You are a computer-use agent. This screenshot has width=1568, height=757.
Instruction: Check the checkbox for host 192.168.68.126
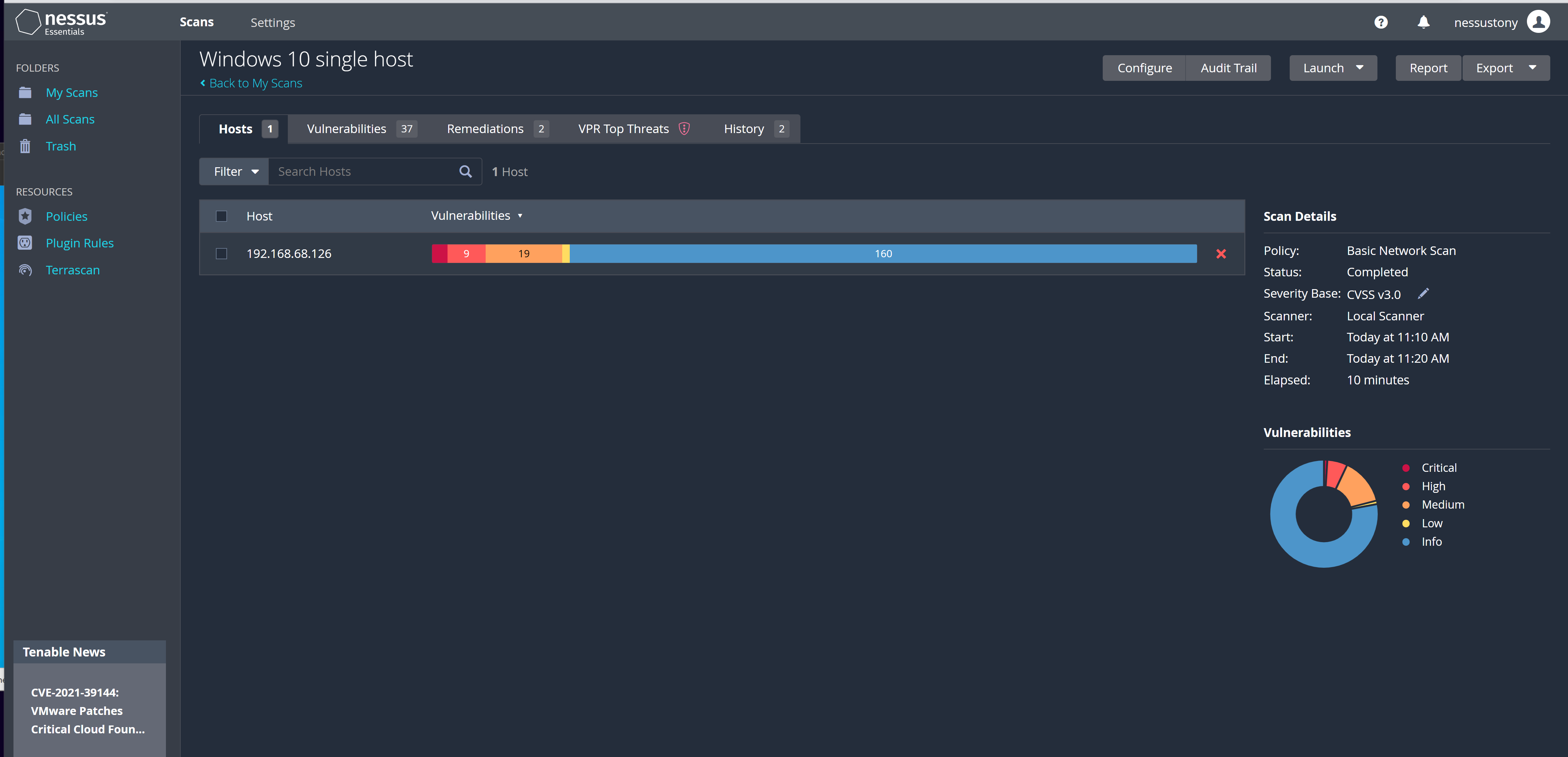[x=221, y=254]
